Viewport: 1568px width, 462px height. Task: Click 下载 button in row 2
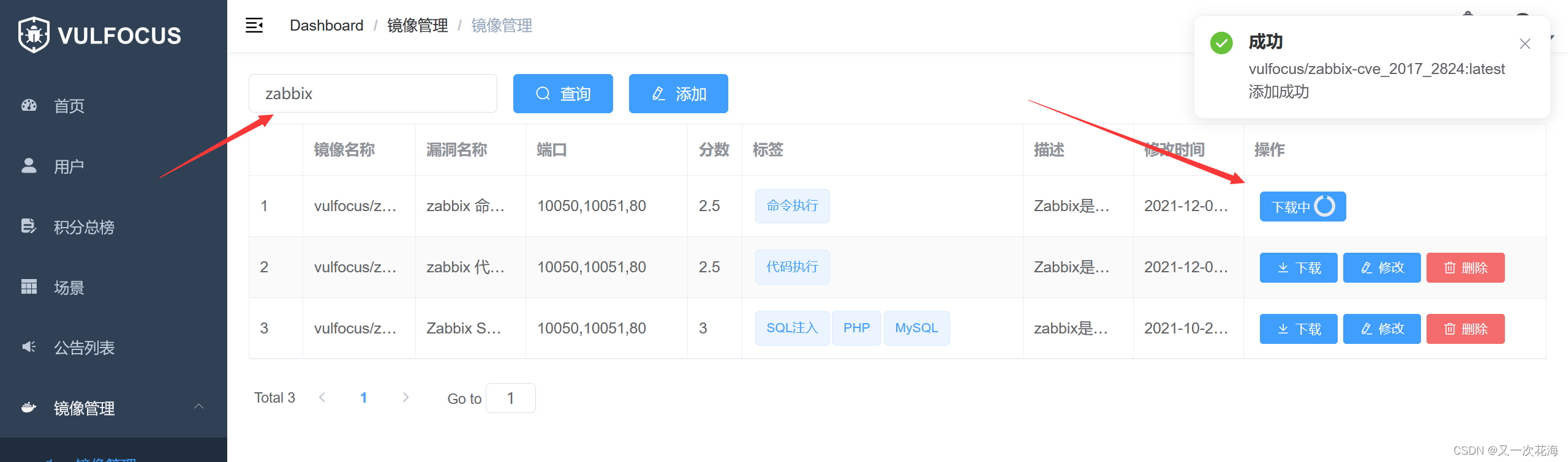[1298, 268]
